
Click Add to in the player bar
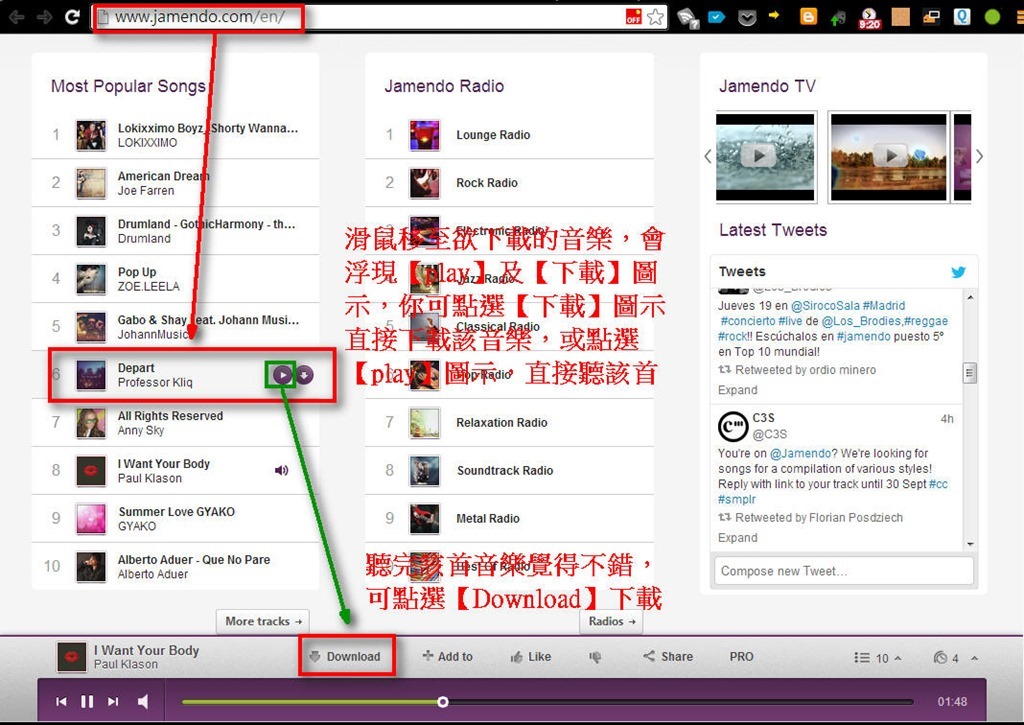point(447,656)
